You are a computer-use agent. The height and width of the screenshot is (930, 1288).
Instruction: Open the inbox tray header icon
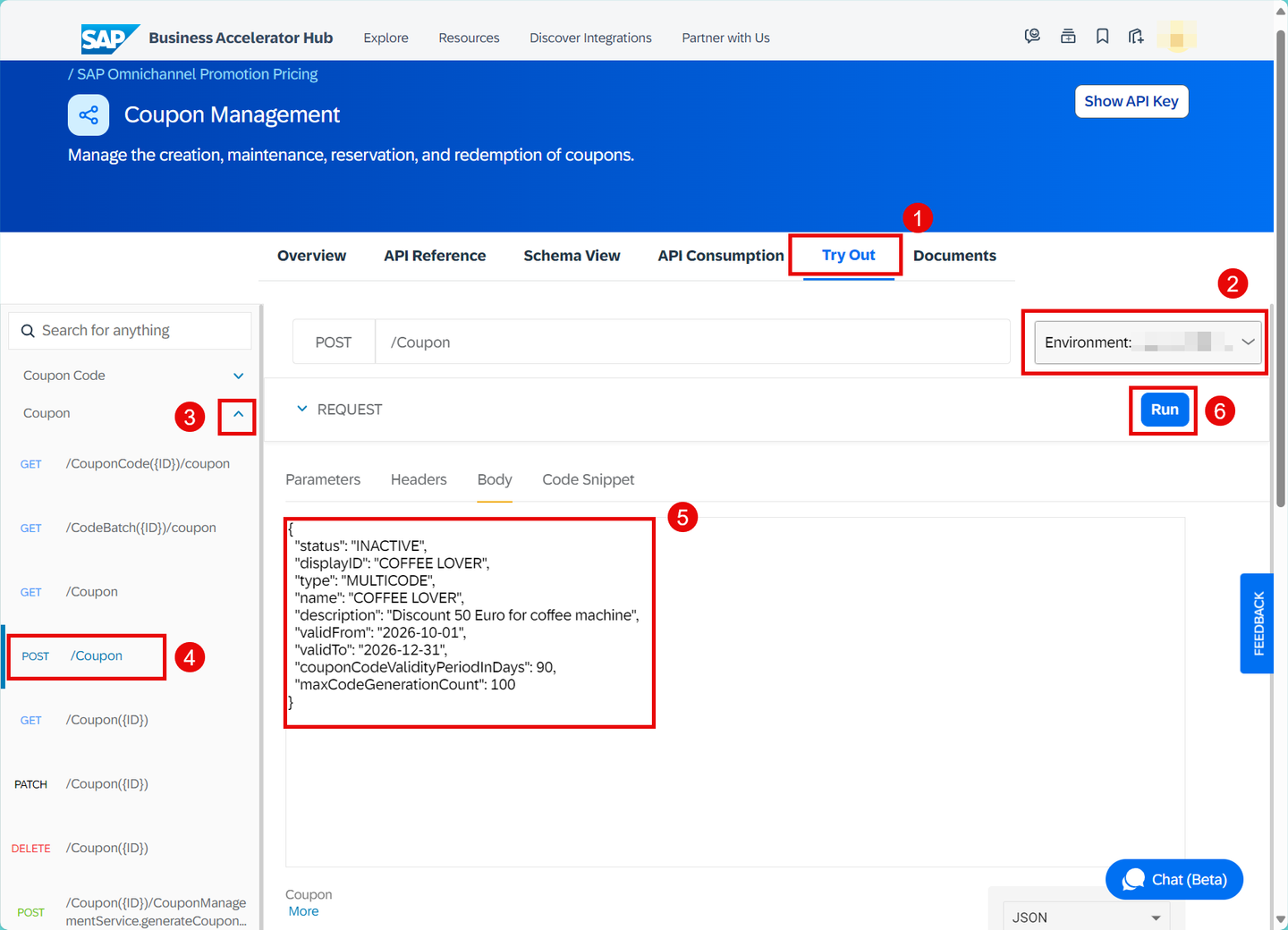pyautogui.click(x=1068, y=37)
